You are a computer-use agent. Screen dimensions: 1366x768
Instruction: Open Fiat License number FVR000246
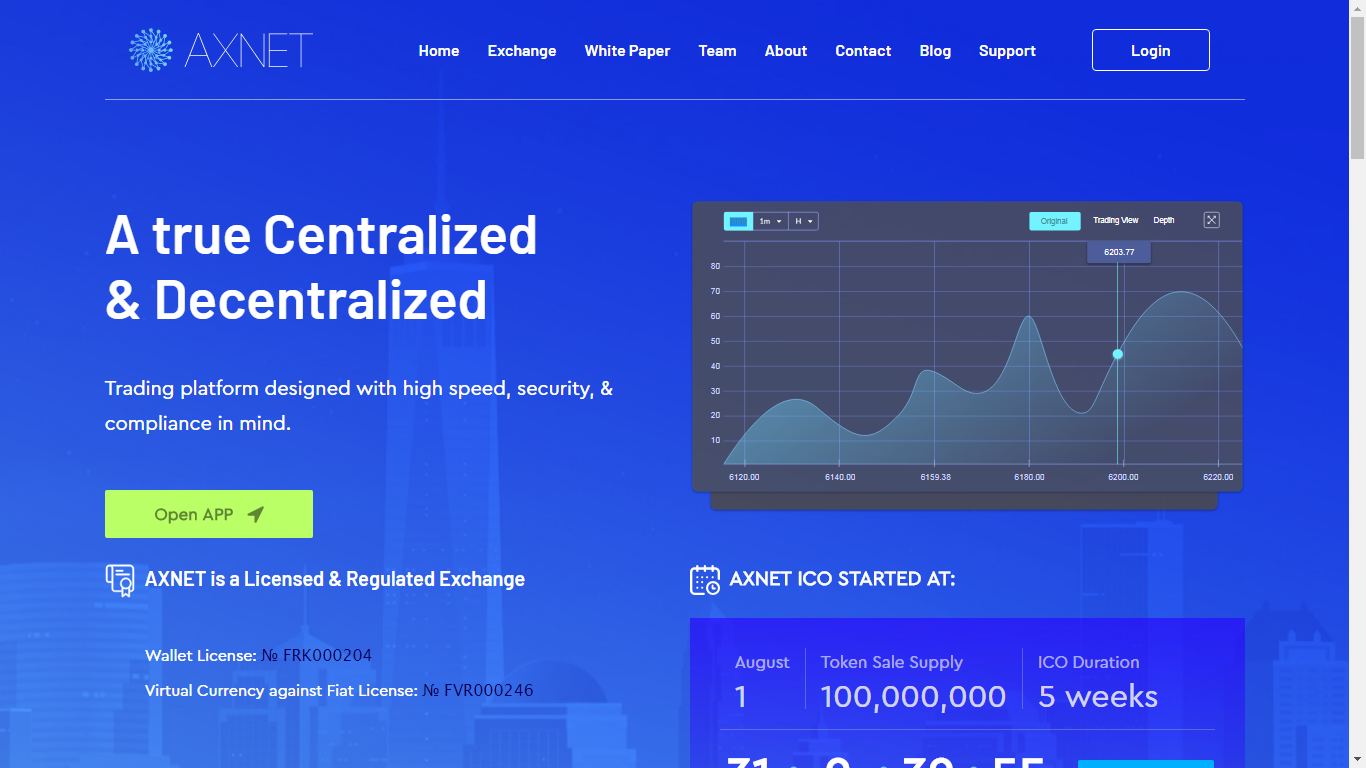[478, 690]
